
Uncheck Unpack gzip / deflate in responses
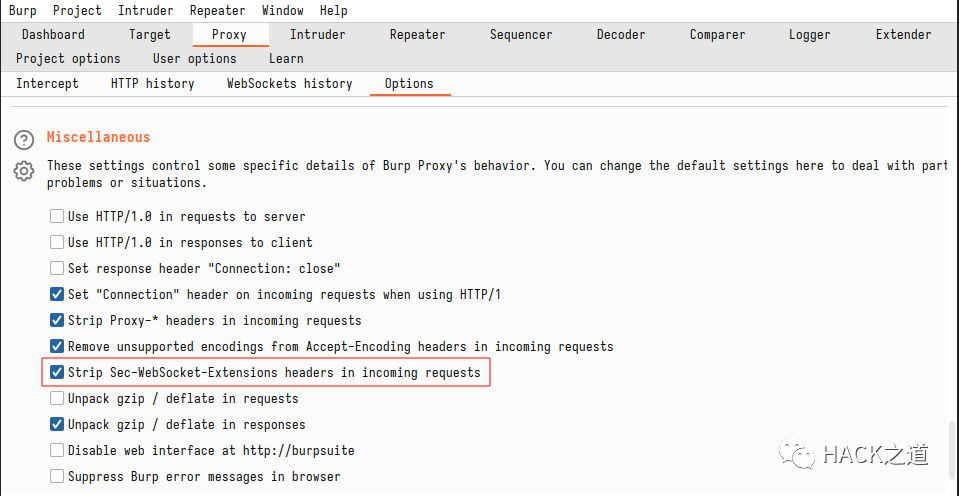pos(57,424)
